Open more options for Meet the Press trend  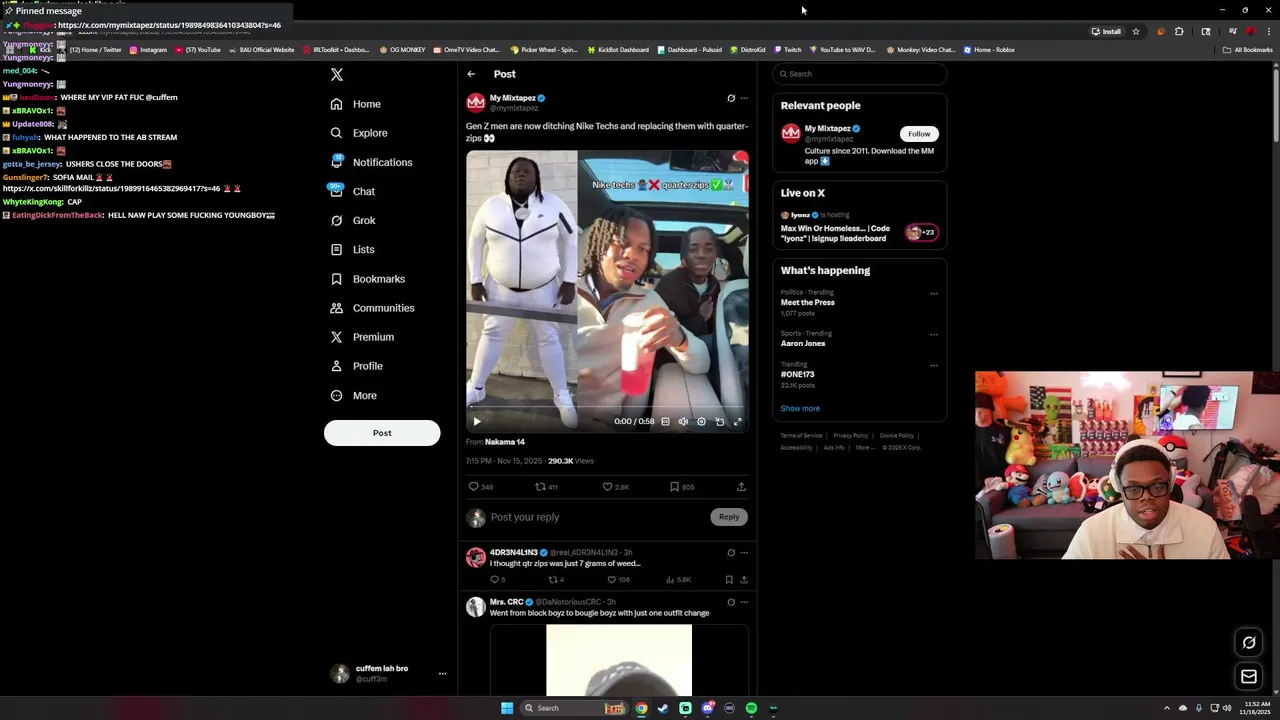tap(934, 294)
